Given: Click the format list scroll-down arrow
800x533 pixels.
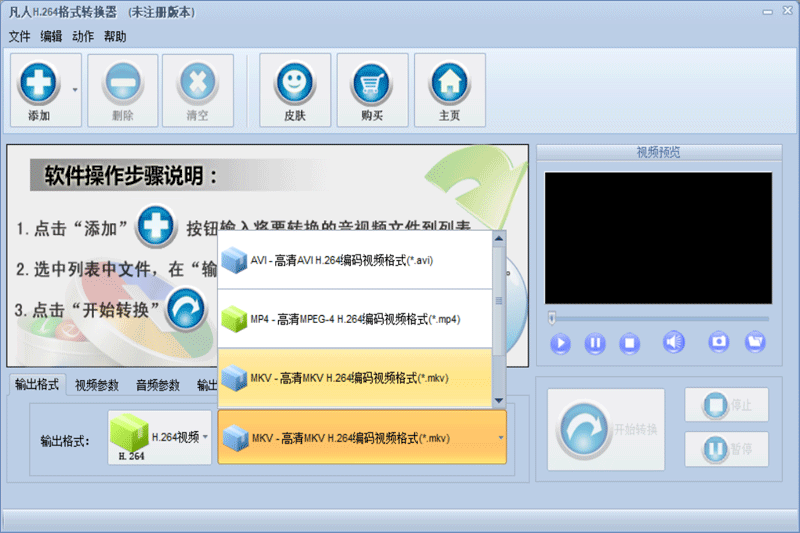Looking at the screenshot, I should pos(499,400).
